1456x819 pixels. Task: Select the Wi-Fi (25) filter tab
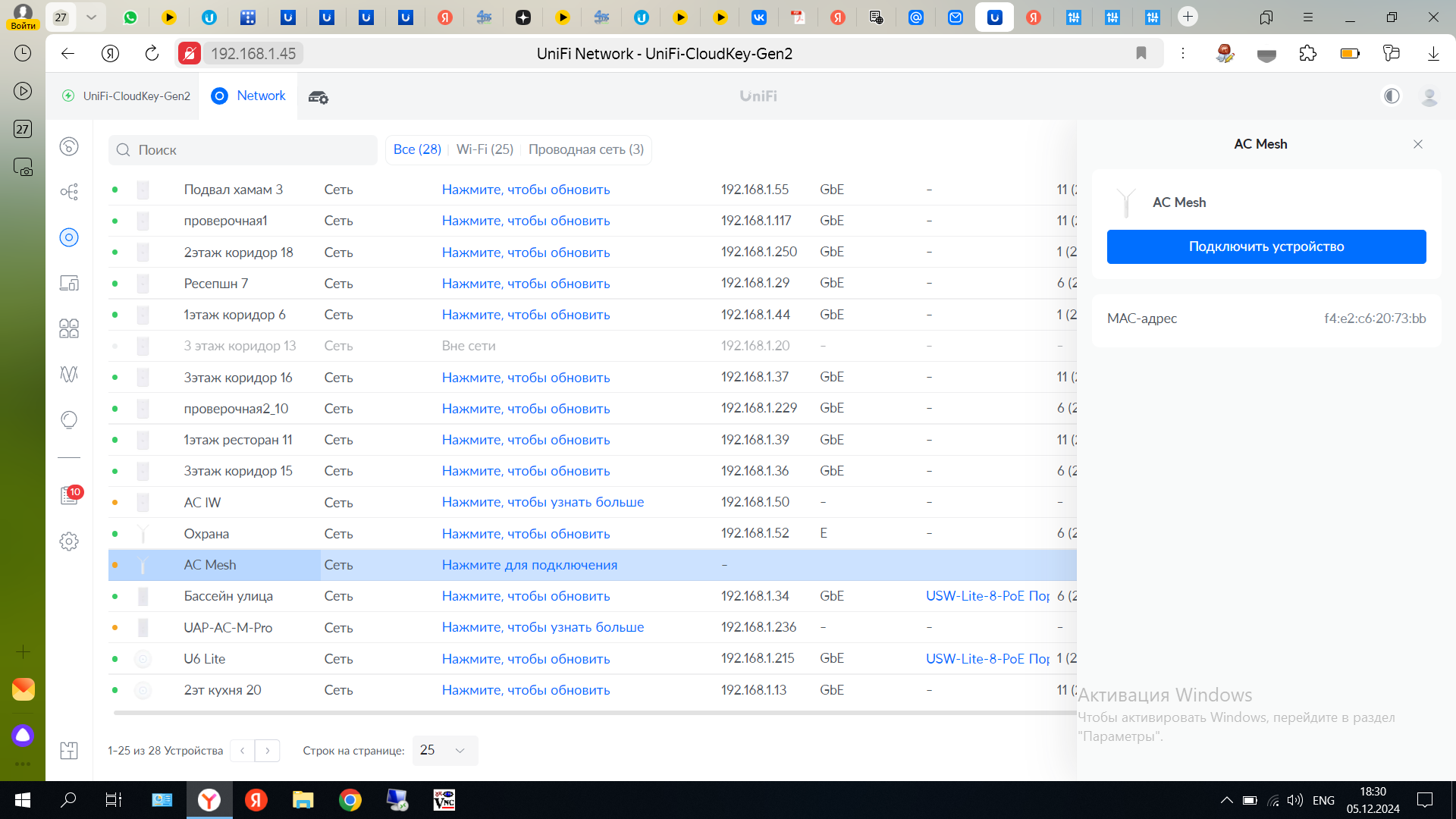(x=485, y=149)
